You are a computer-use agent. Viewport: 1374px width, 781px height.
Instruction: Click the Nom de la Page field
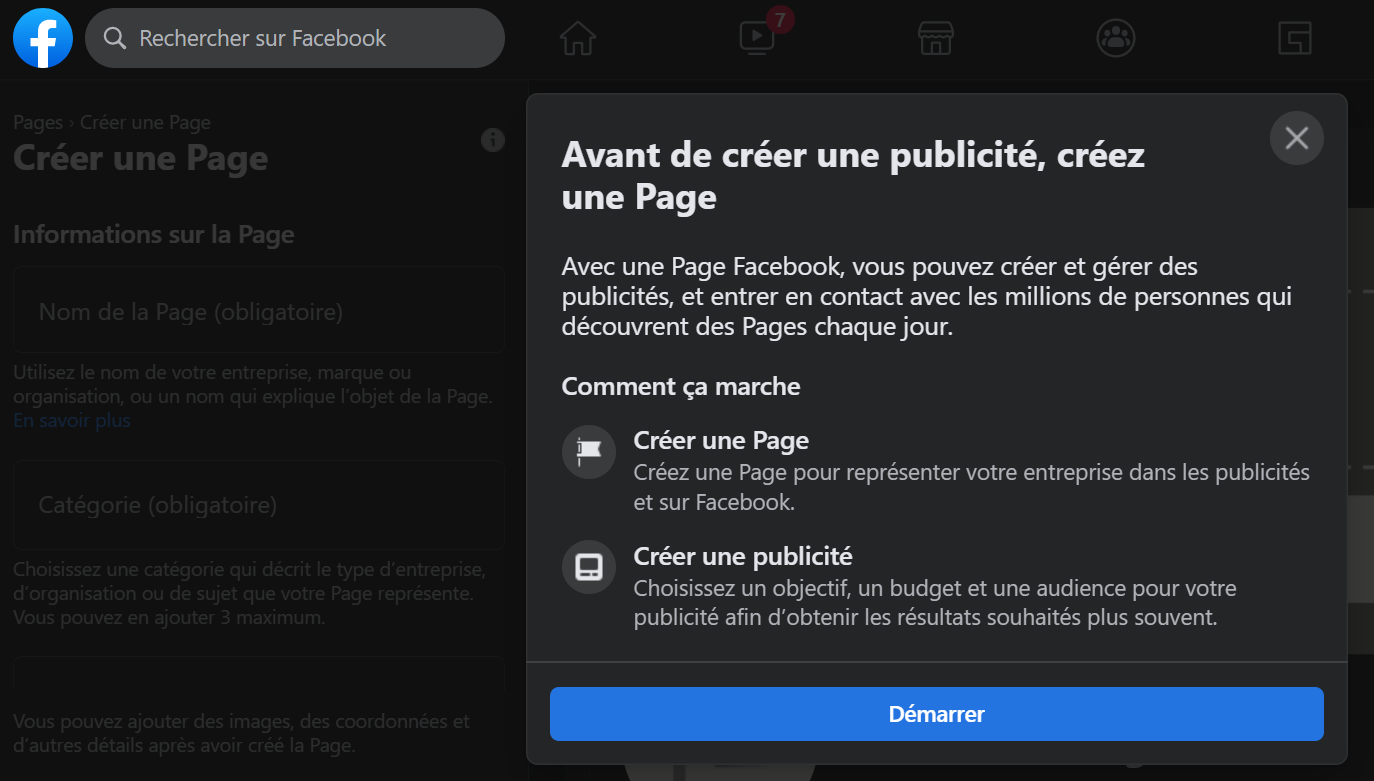[x=259, y=310]
